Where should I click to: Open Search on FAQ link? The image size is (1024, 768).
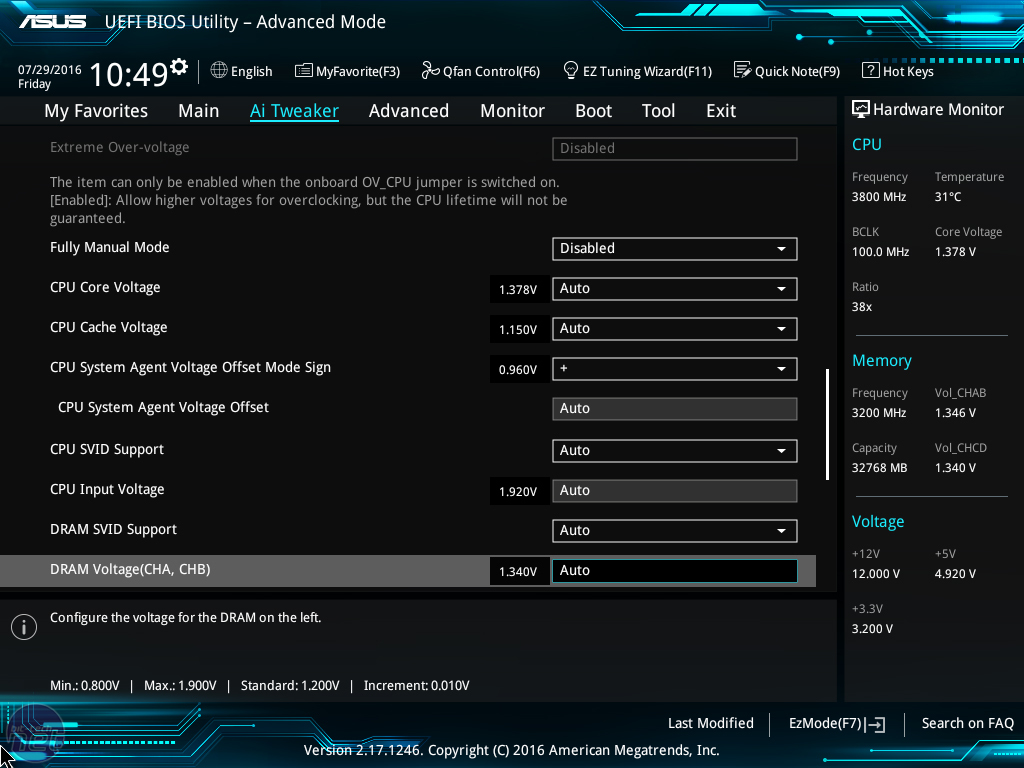coord(967,723)
